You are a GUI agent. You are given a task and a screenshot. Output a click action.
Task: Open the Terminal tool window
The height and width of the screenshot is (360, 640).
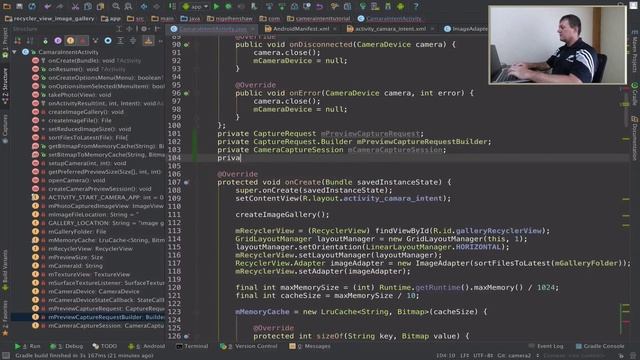192,346
